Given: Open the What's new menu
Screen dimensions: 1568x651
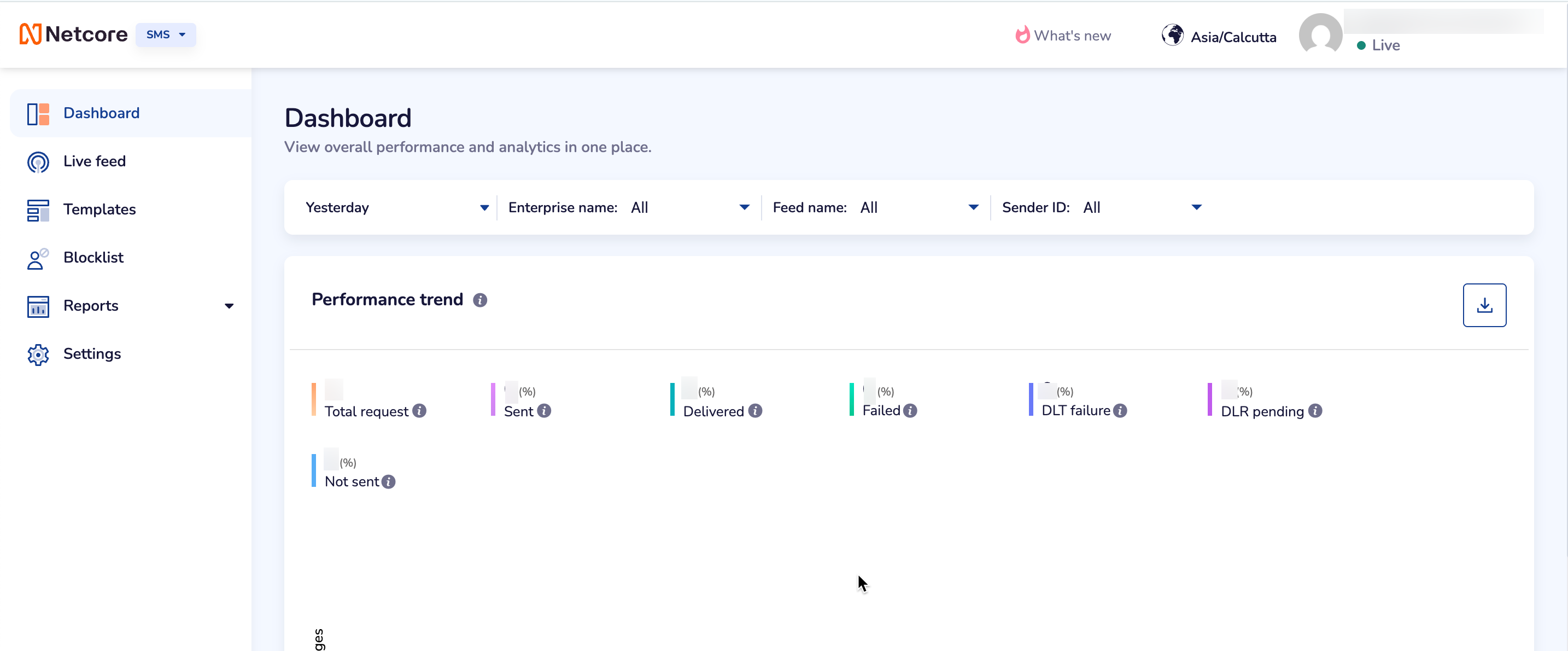Looking at the screenshot, I should pyautogui.click(x=1063, y=36).
